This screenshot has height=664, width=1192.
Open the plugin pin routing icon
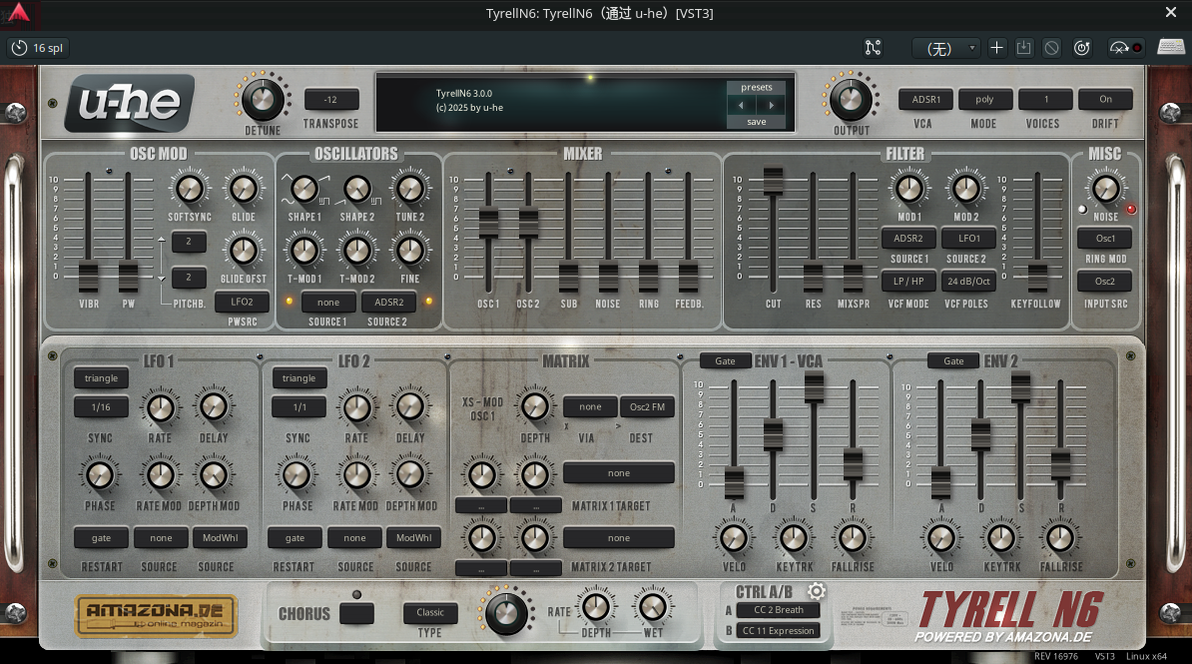coord(873,48)
